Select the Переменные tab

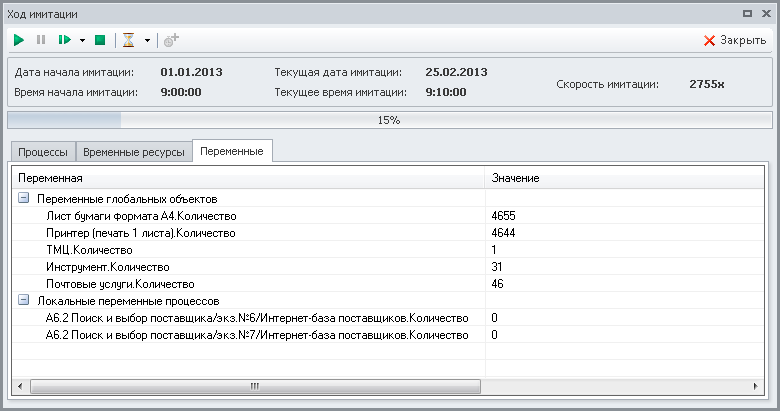click(x=231, y=151)
